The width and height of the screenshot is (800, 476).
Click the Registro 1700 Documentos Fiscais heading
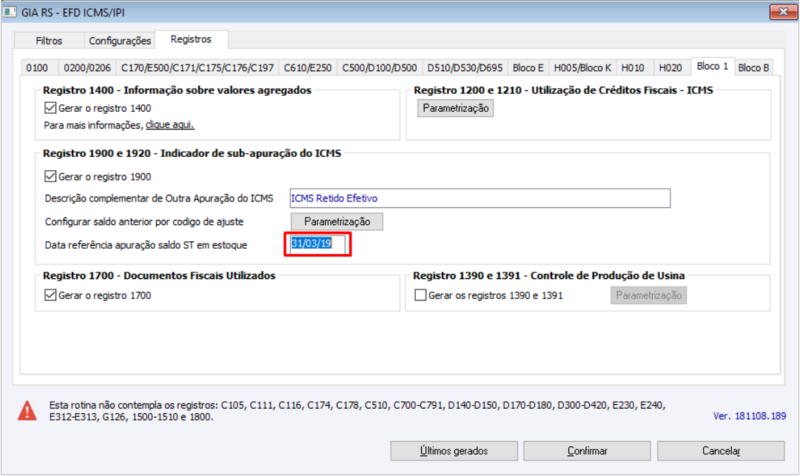click(x=159, y=275)
